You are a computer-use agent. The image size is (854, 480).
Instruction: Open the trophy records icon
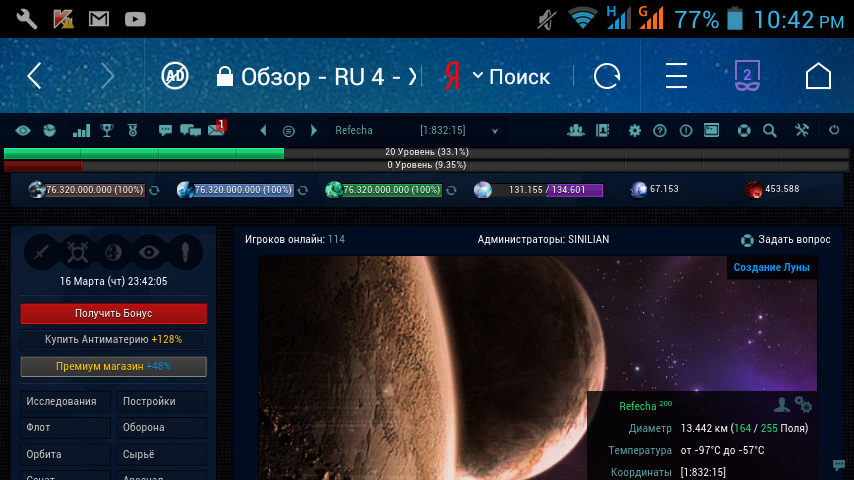107,131
